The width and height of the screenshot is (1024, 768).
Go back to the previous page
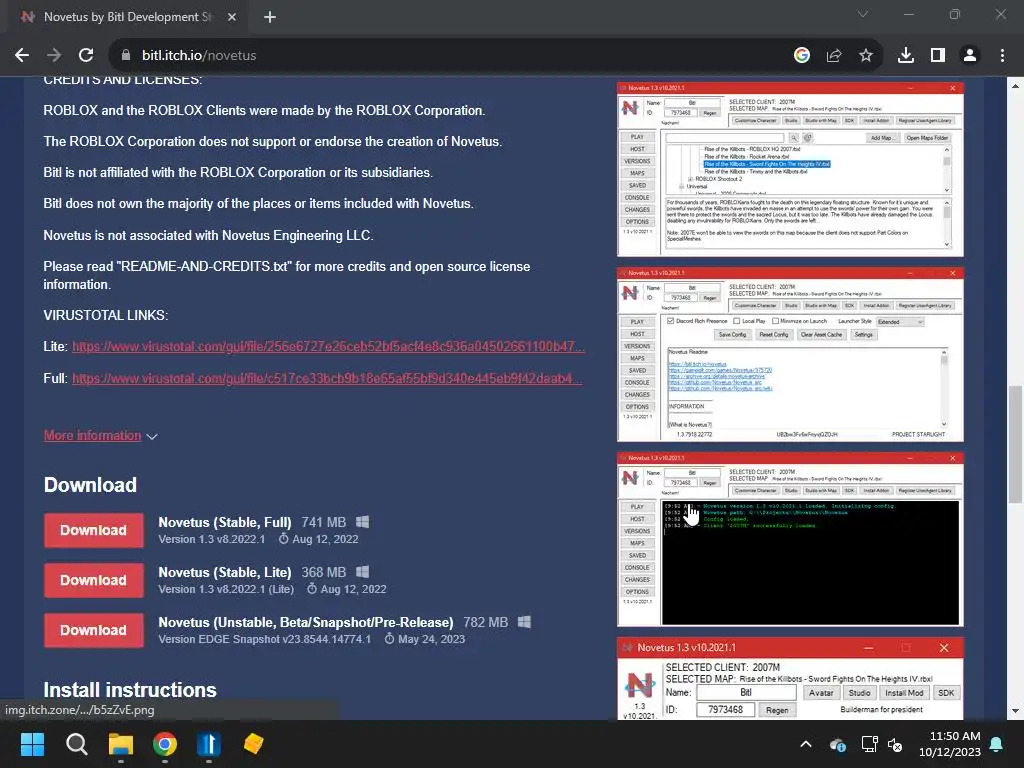pyautogui.click(x=22, y=56)
